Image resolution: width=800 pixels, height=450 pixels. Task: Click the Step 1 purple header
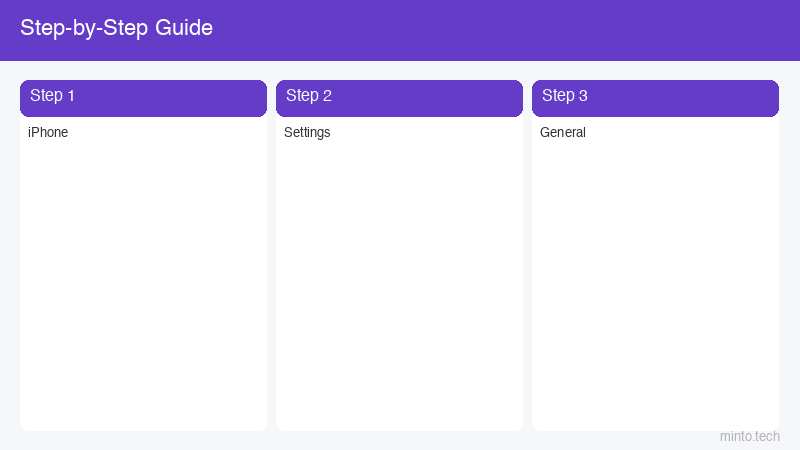143,98
